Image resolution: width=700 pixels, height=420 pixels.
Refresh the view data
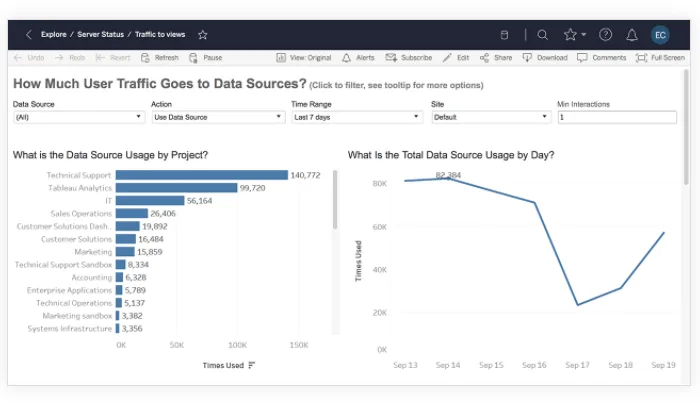pos(160,58)
